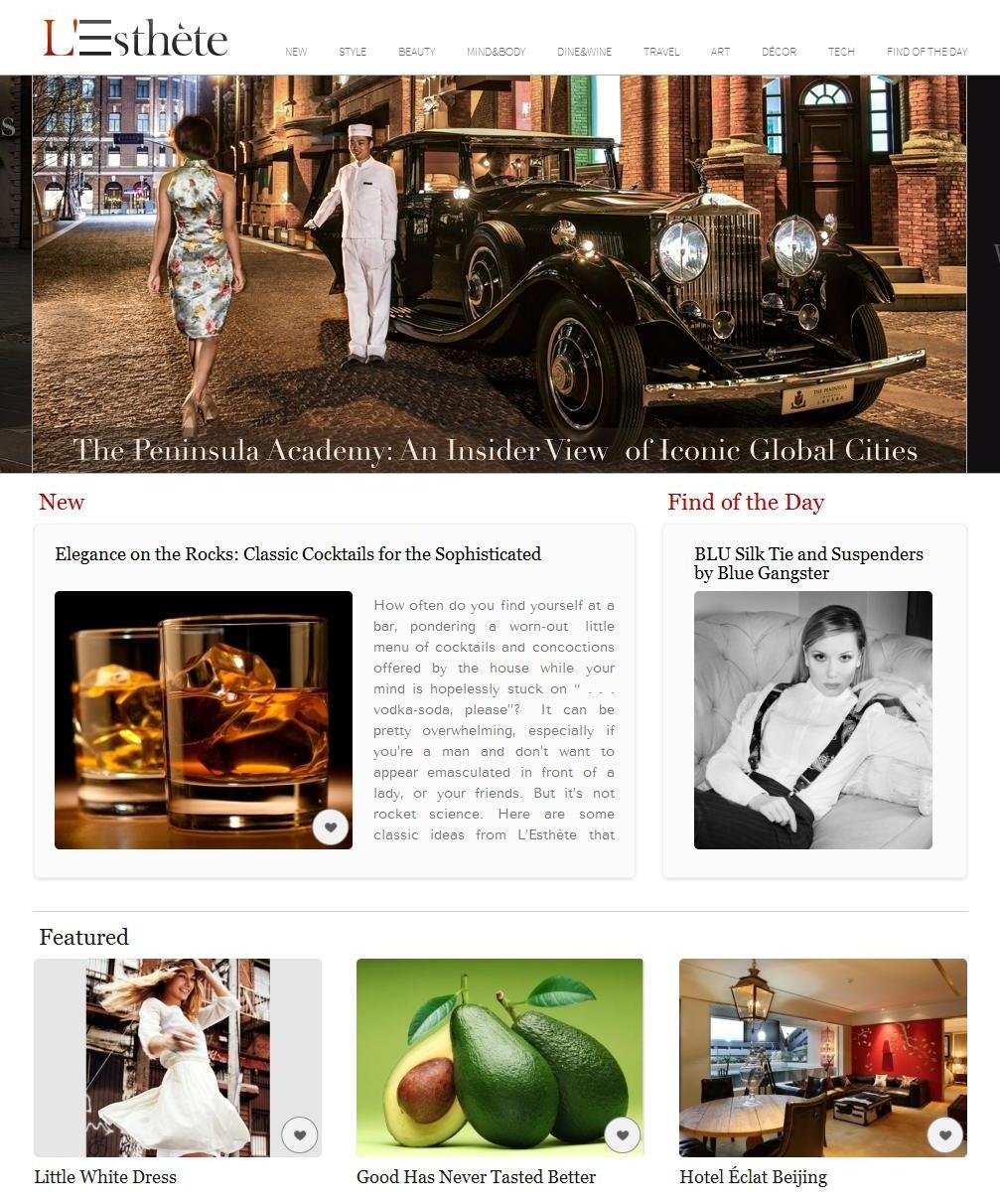Open Elegance on the Rocks article title
The width and height of the screenshot is (1000, 1204).
coord(298,554)
